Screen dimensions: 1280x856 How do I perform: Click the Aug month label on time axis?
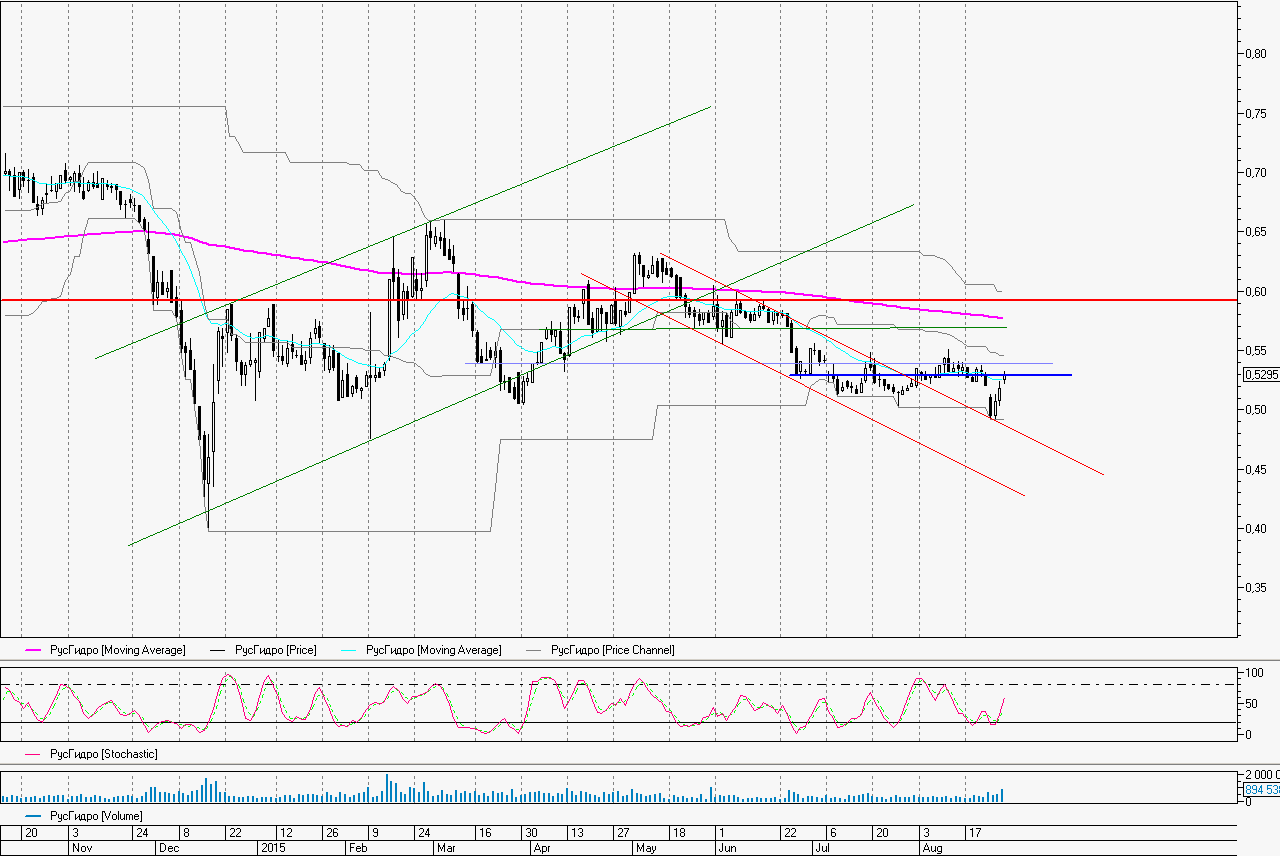point(931,847)
